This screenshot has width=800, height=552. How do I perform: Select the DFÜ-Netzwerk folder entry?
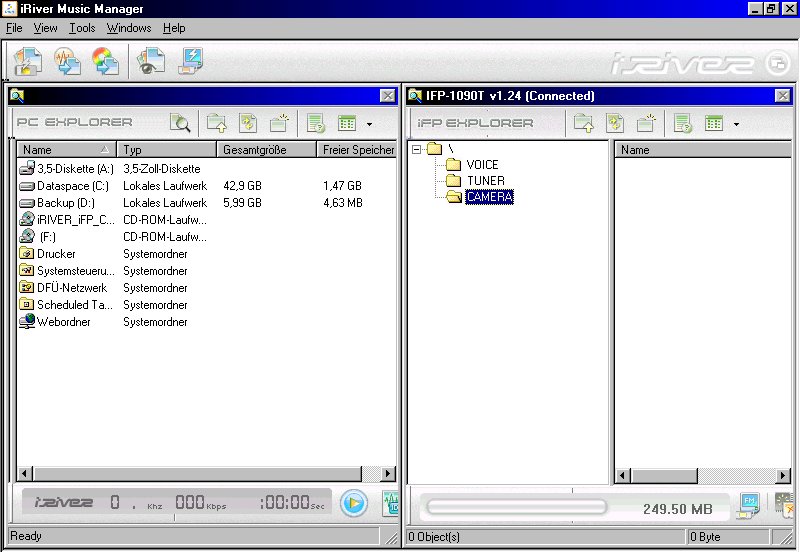[63, 288]
